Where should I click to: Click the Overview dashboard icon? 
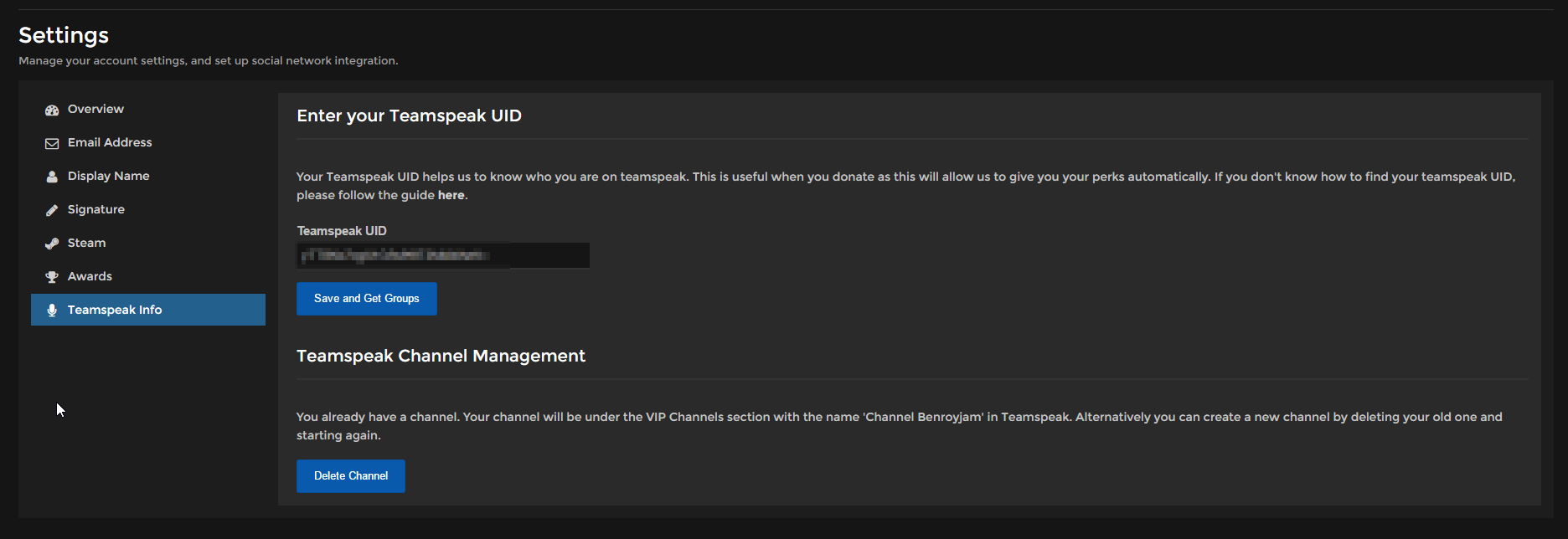(52, 110)
